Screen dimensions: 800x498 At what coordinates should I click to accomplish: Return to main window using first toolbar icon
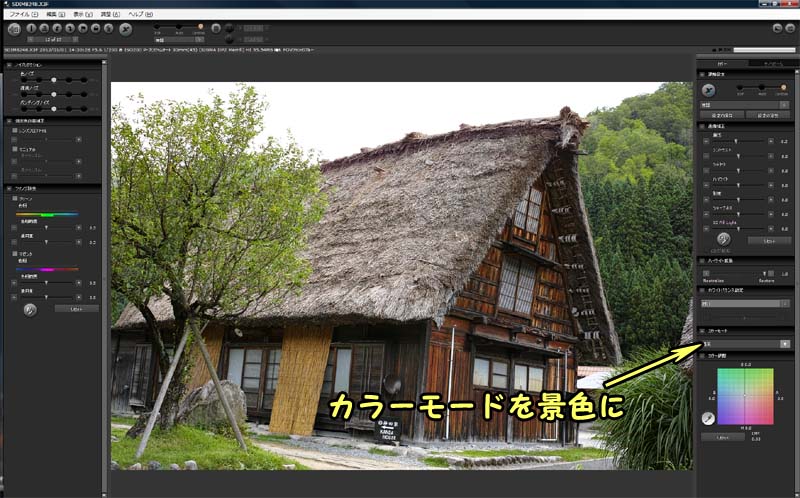tap(14, 29)
